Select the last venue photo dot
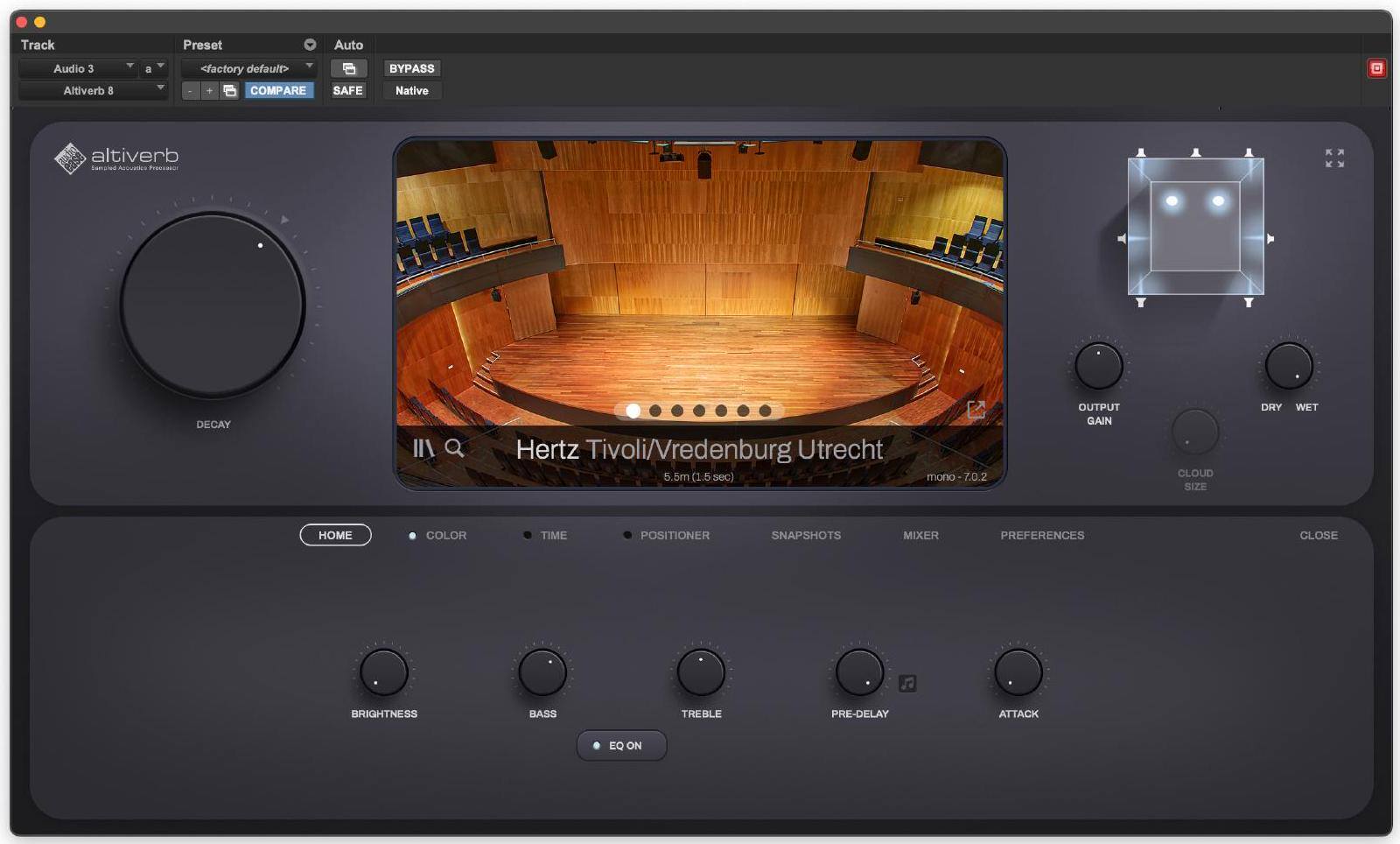Viewport: 1400px width, 844px height. tap(765, 411)
